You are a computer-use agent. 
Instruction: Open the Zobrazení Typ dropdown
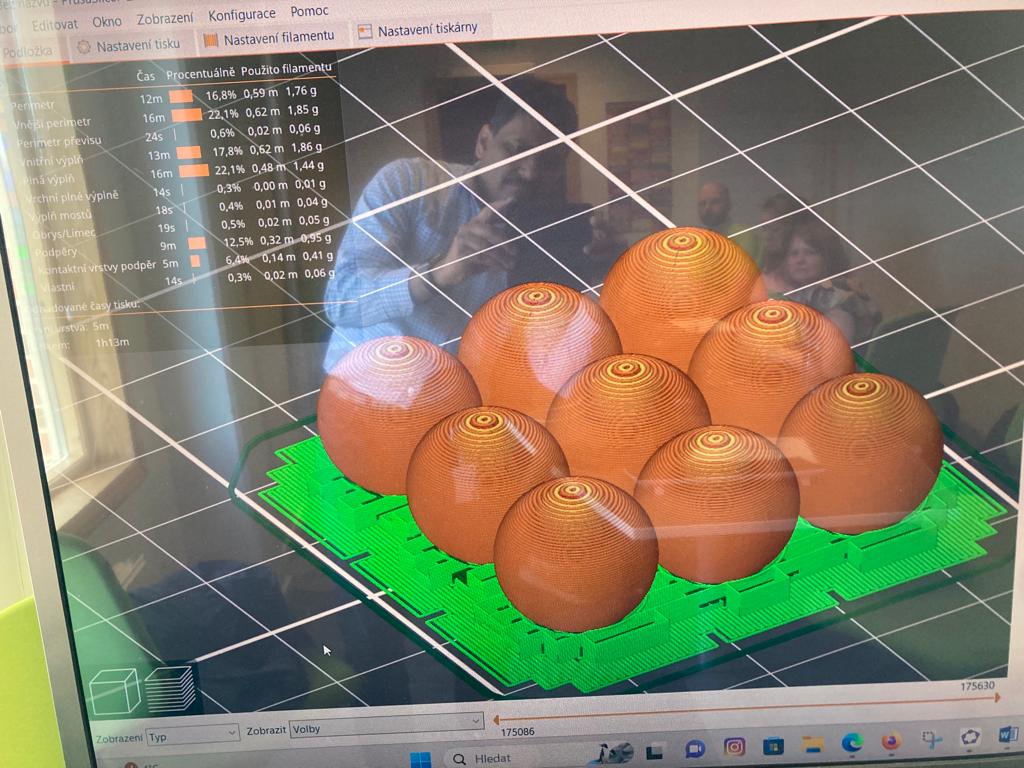tap(192, 733)
